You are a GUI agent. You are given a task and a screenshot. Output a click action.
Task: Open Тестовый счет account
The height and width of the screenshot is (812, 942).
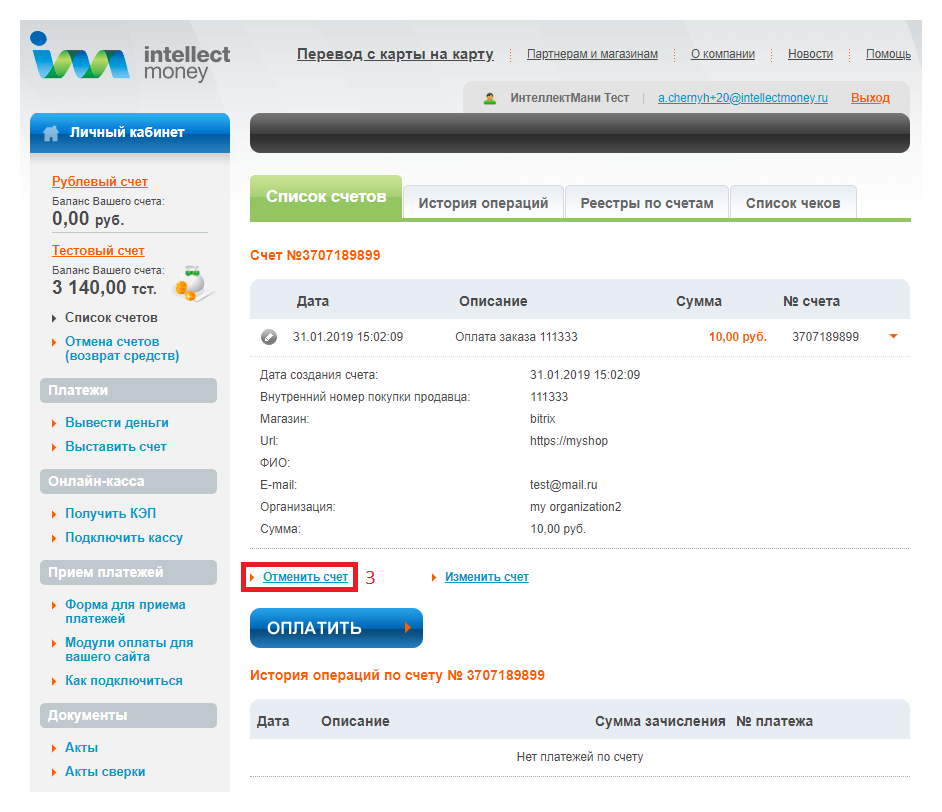click(x=98, y=250)
